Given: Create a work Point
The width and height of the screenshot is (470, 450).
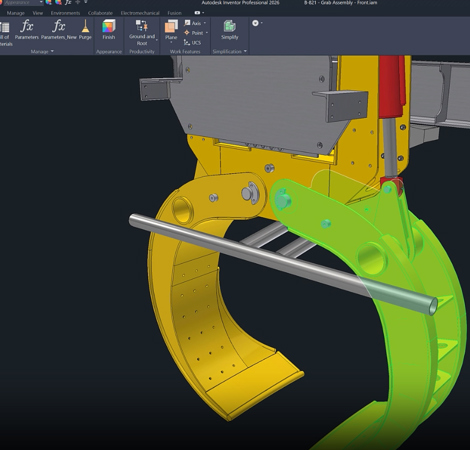Looking at the screenshot, I should (194, 33).
